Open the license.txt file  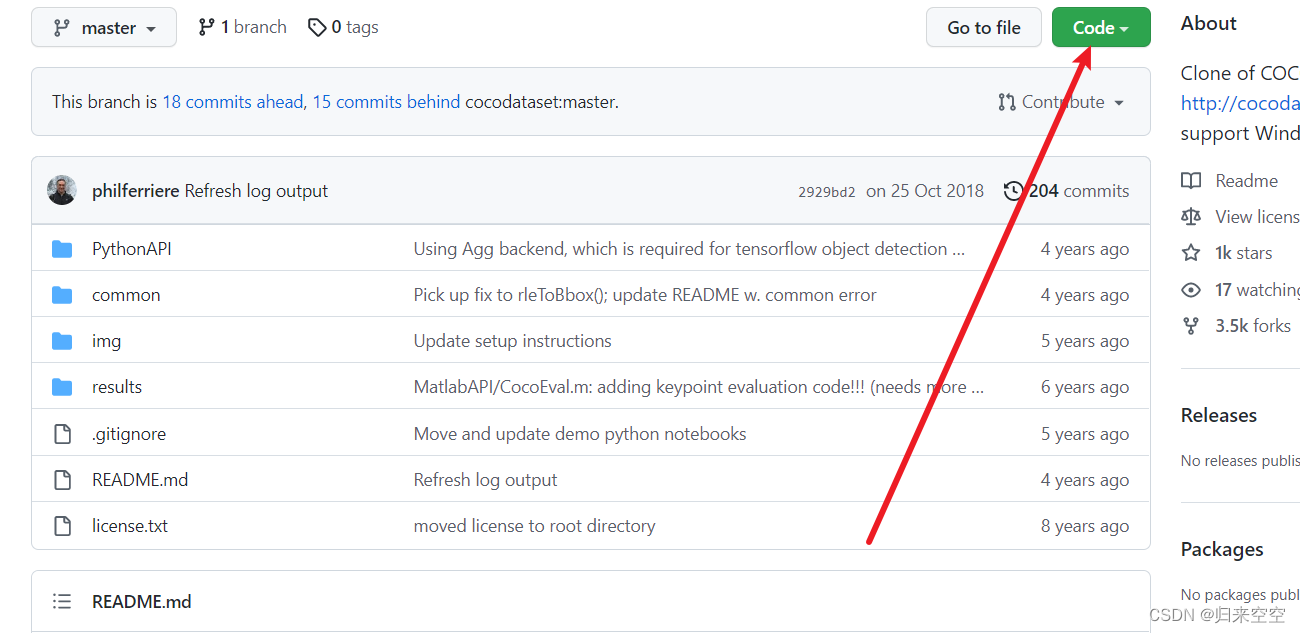(130, 526)
